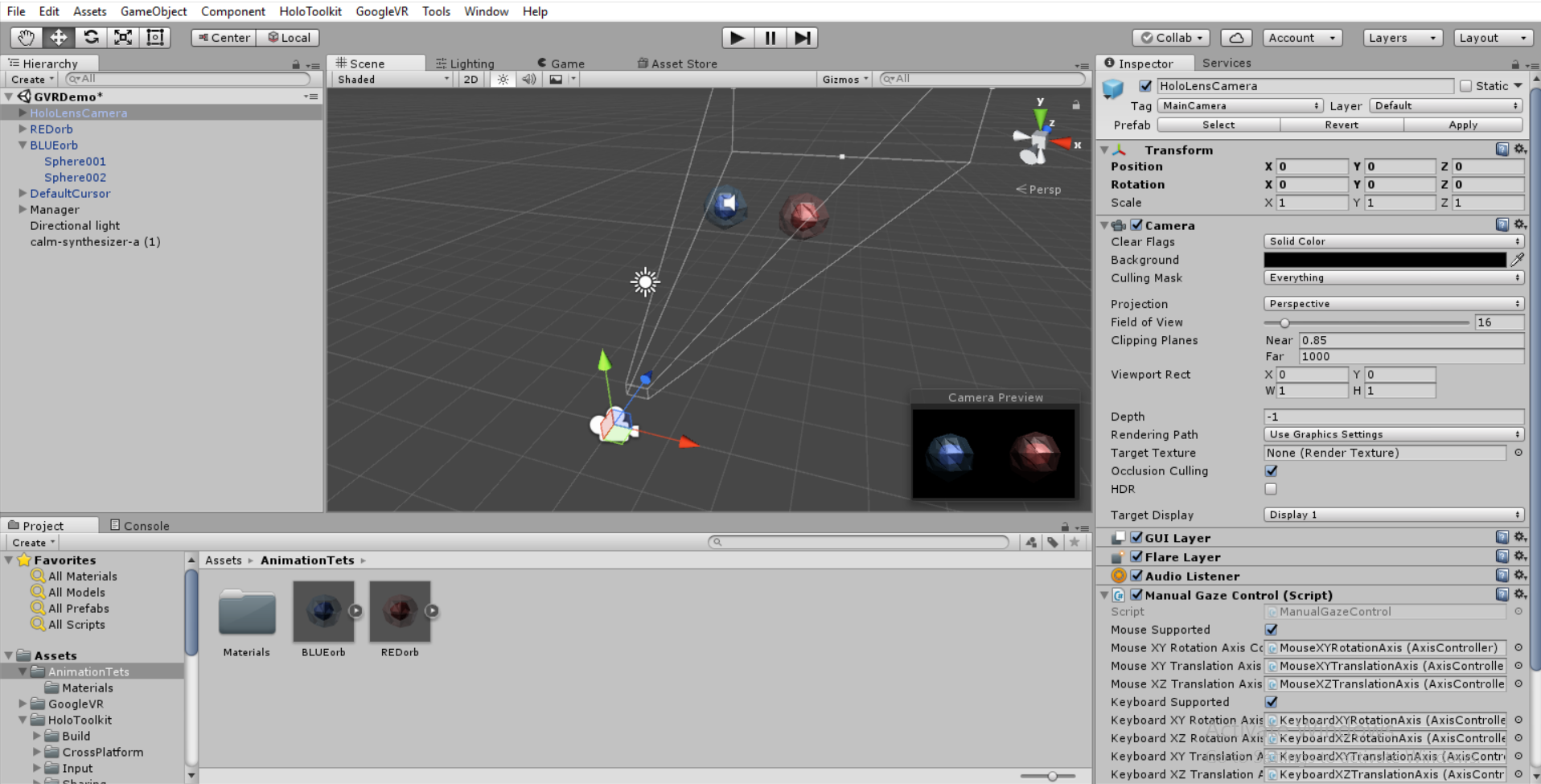Toggle the Static checkbox

[1465, 86]
